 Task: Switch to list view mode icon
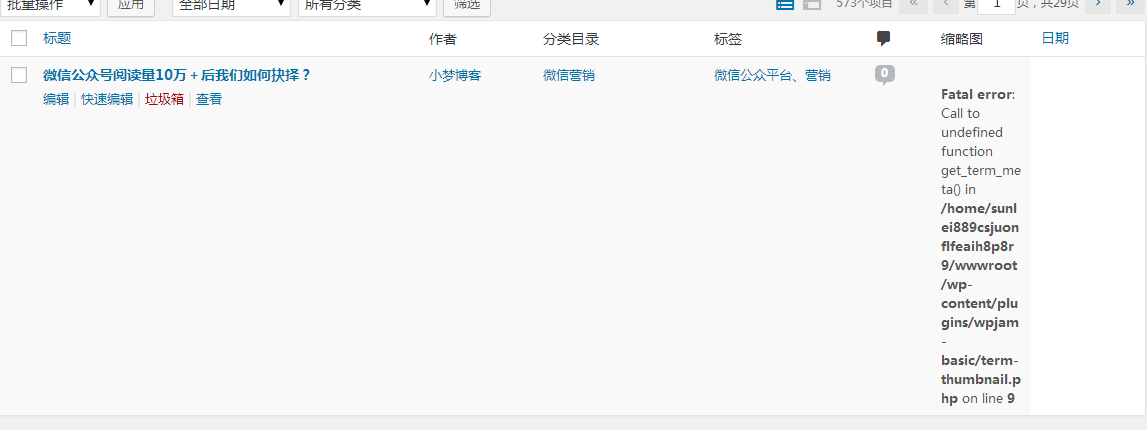tap(785, 5)
